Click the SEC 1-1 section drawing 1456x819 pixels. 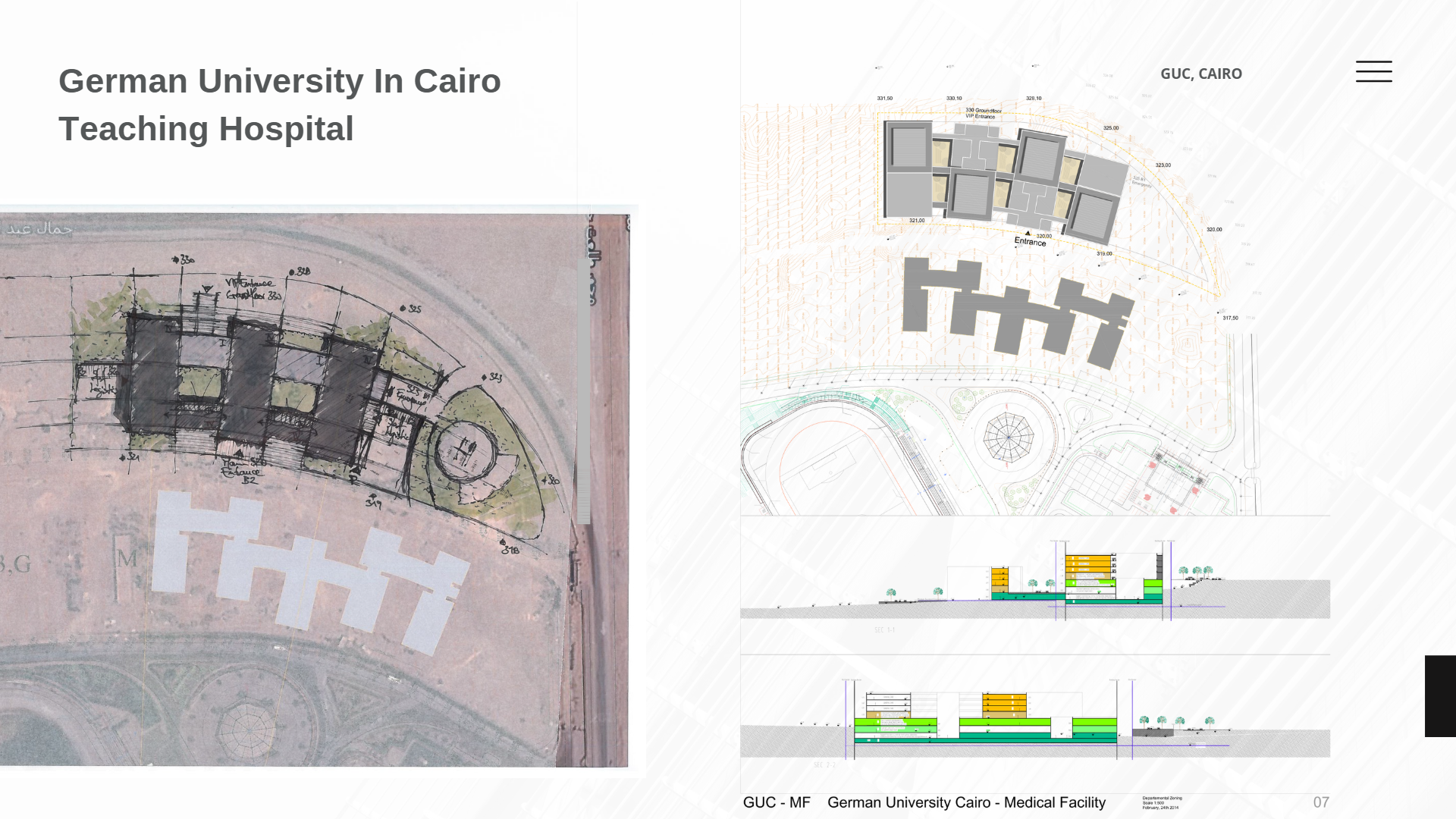(x=1035, y=585)
